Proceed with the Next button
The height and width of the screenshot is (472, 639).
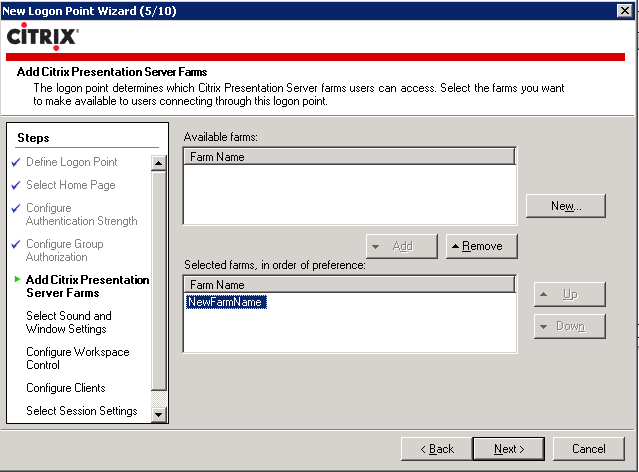[509, 449]
